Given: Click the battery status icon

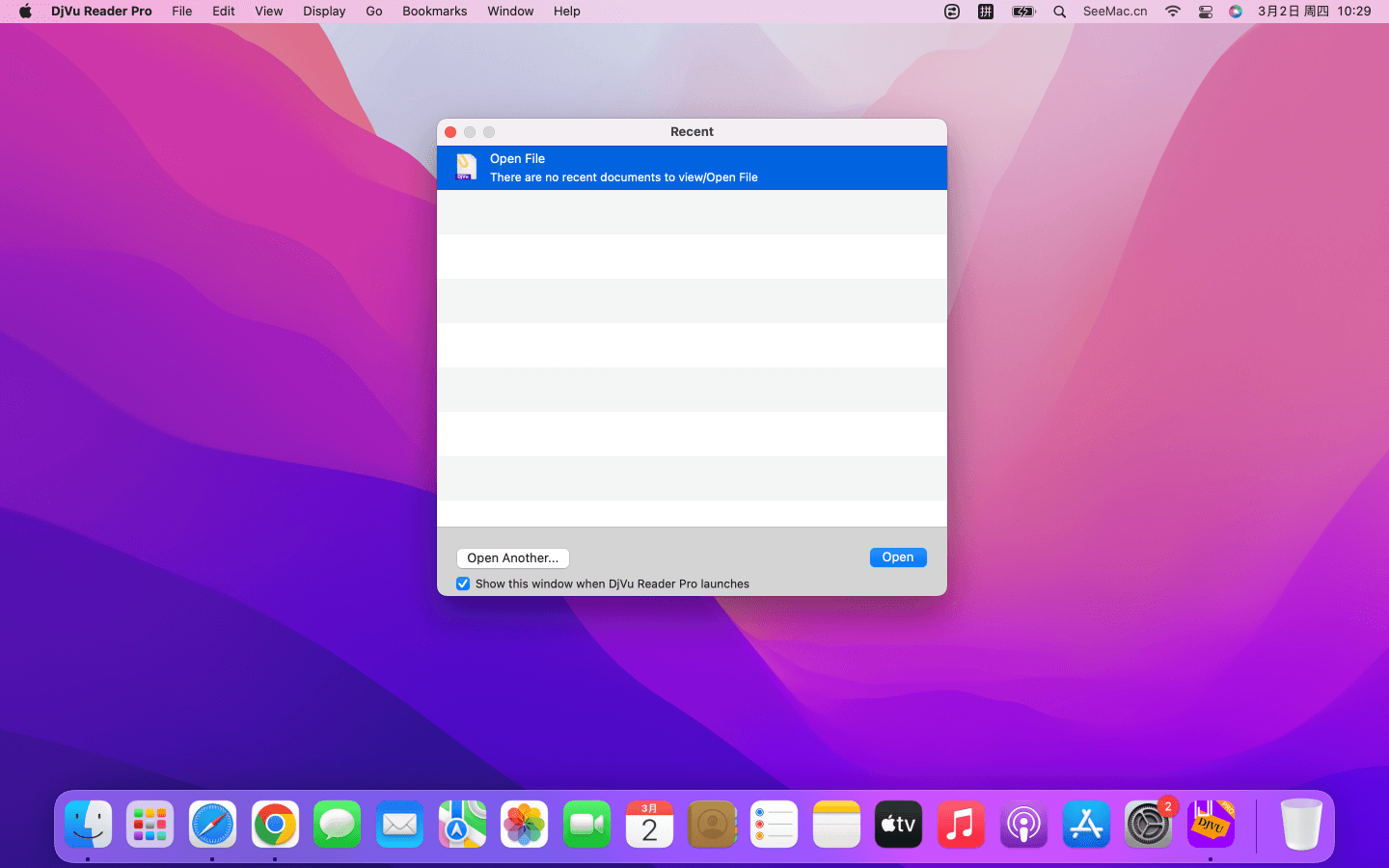Looking at the screenshot, I should (x=1023, y=12).
